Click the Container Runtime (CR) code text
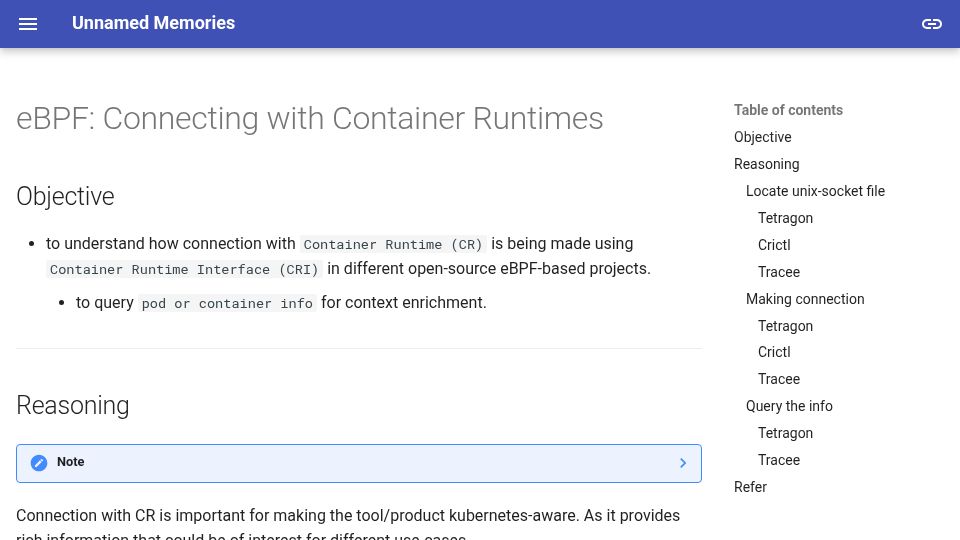960x540 pixels. (393, 244)
